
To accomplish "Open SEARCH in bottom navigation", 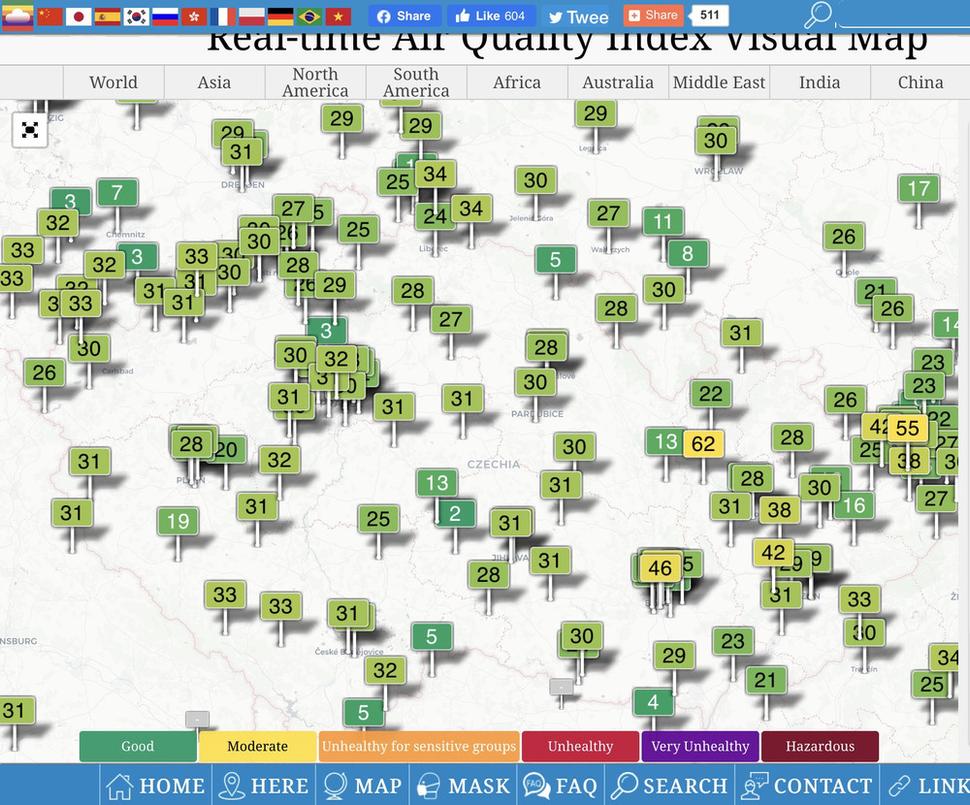I will pos(669,785).
